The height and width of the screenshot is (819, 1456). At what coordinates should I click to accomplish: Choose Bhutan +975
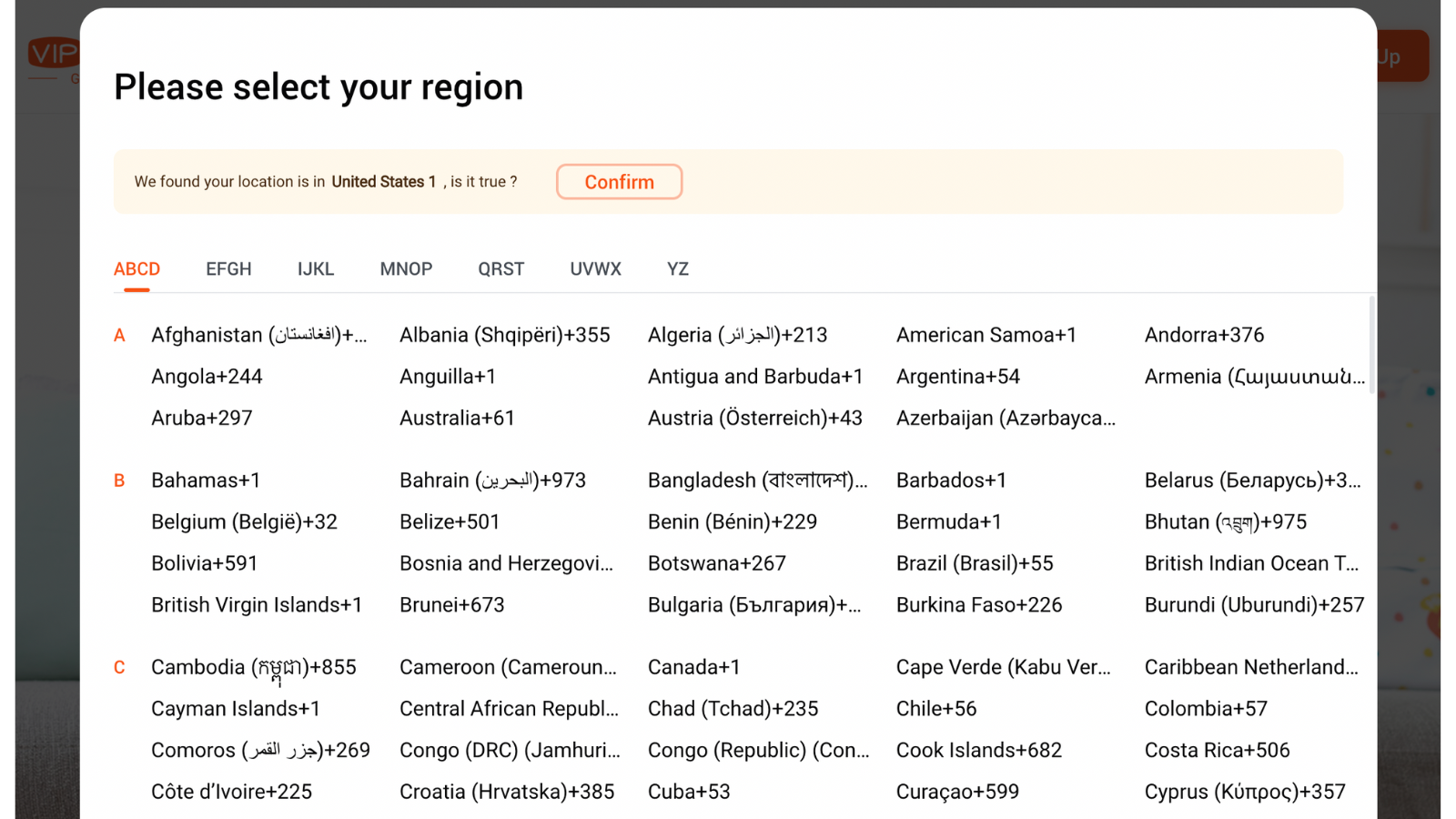[1226, 522]
